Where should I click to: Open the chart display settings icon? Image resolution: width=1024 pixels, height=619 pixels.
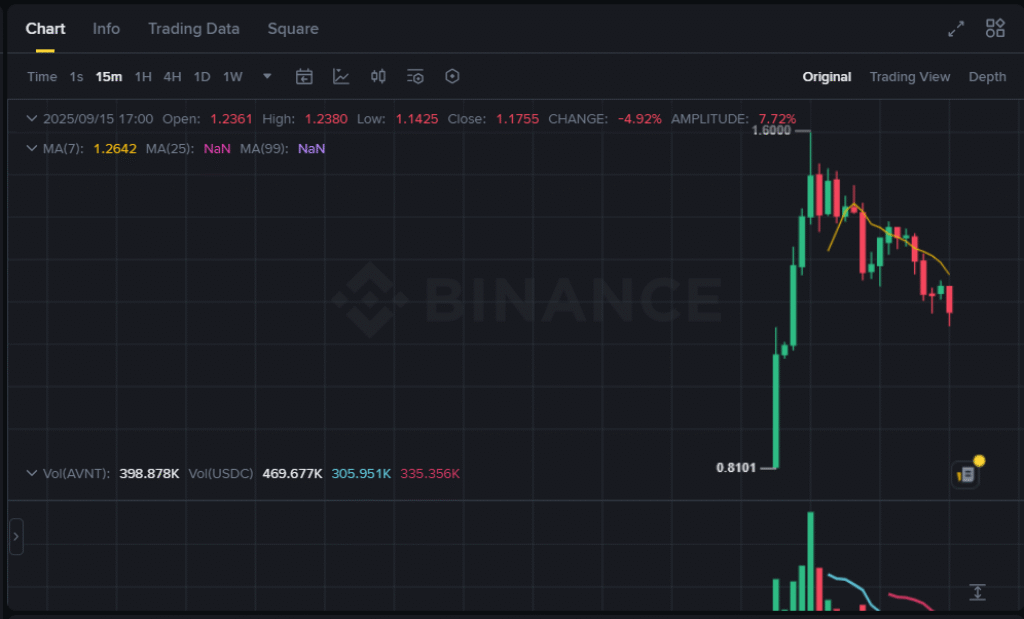pos(415,77)
